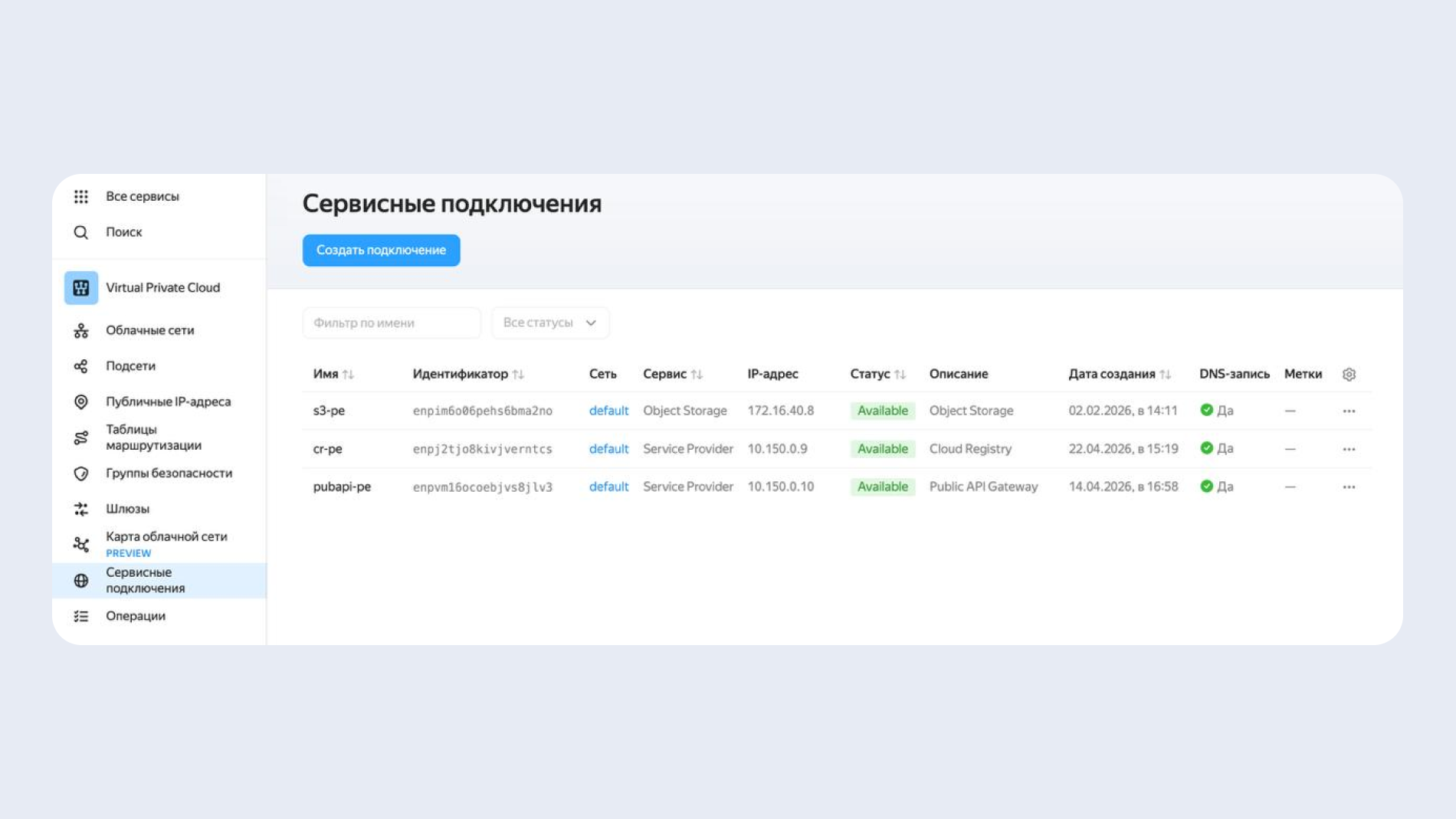Screen dimensions: 1456x819
Task: Open default network link for pubapi-pe
Action: pyautogui.click(x=609, y=487)
